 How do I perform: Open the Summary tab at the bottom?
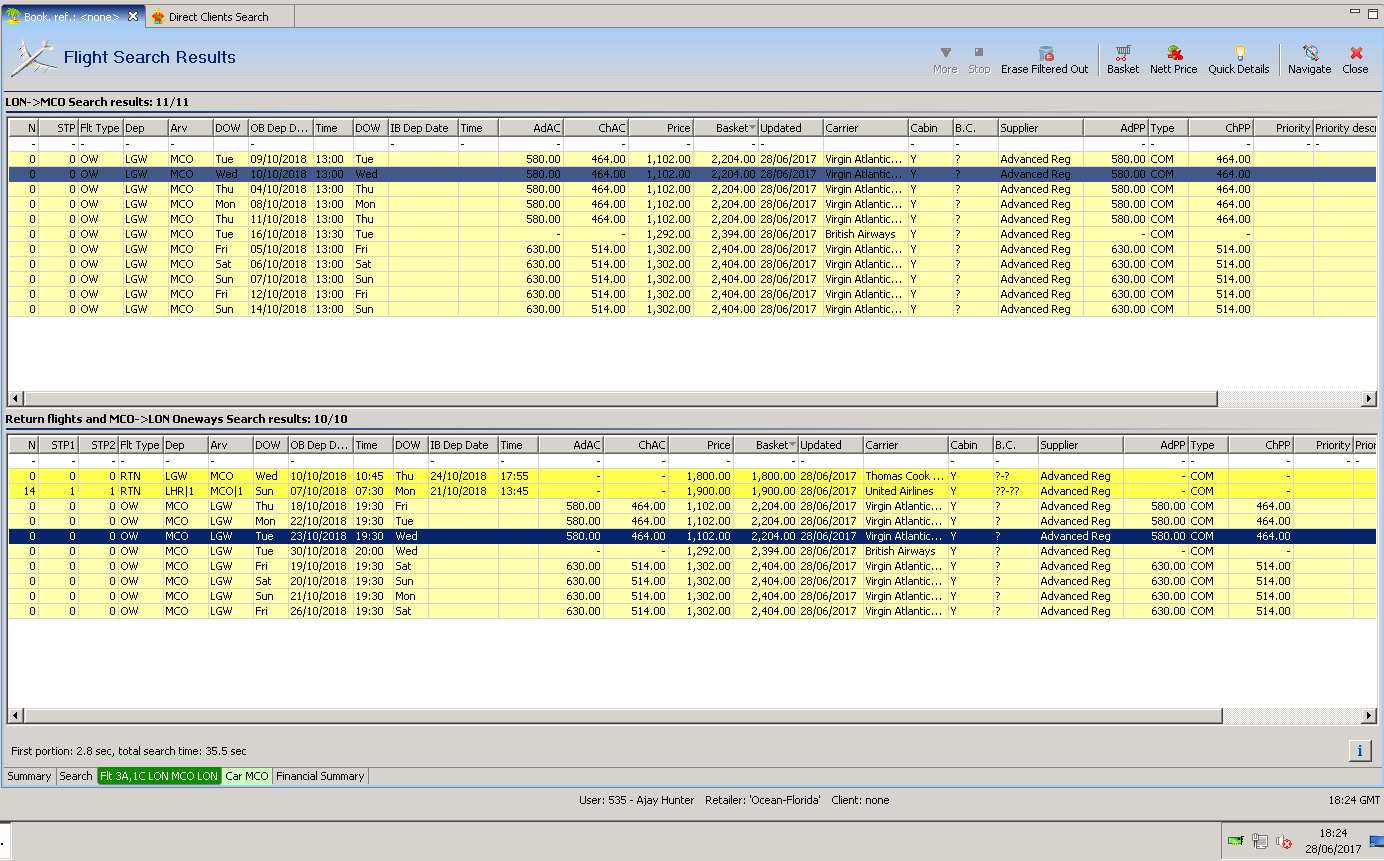(29, 776)
